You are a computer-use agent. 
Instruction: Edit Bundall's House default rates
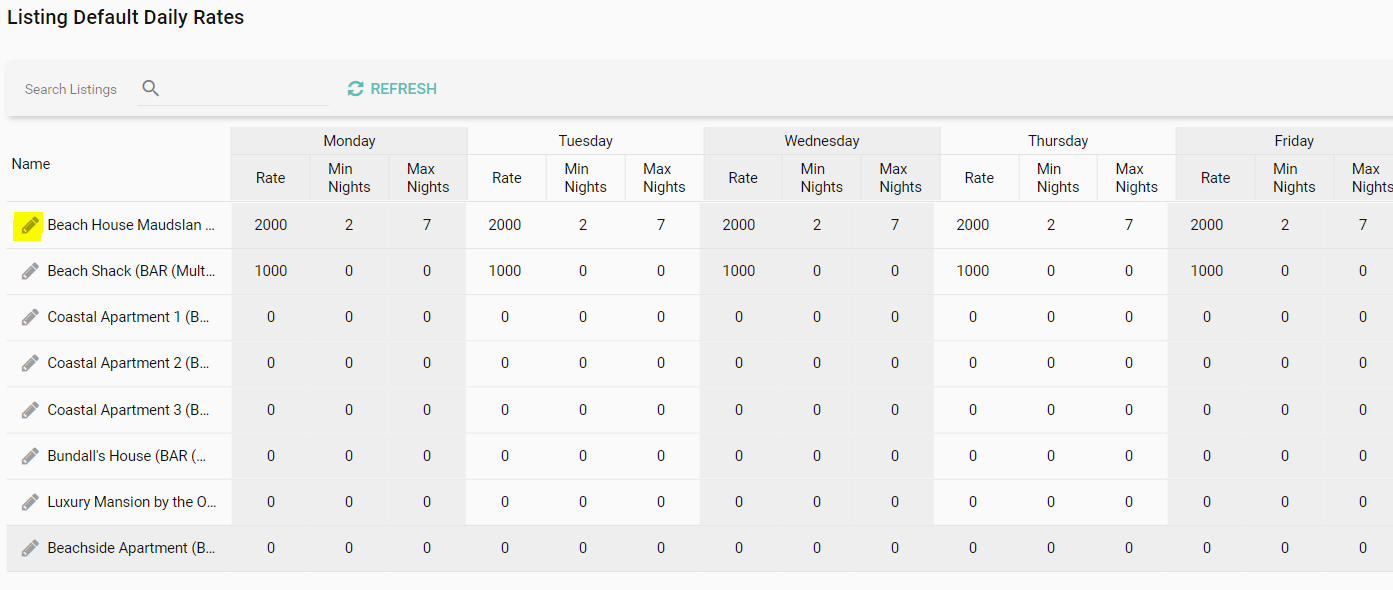click(30, 456)
